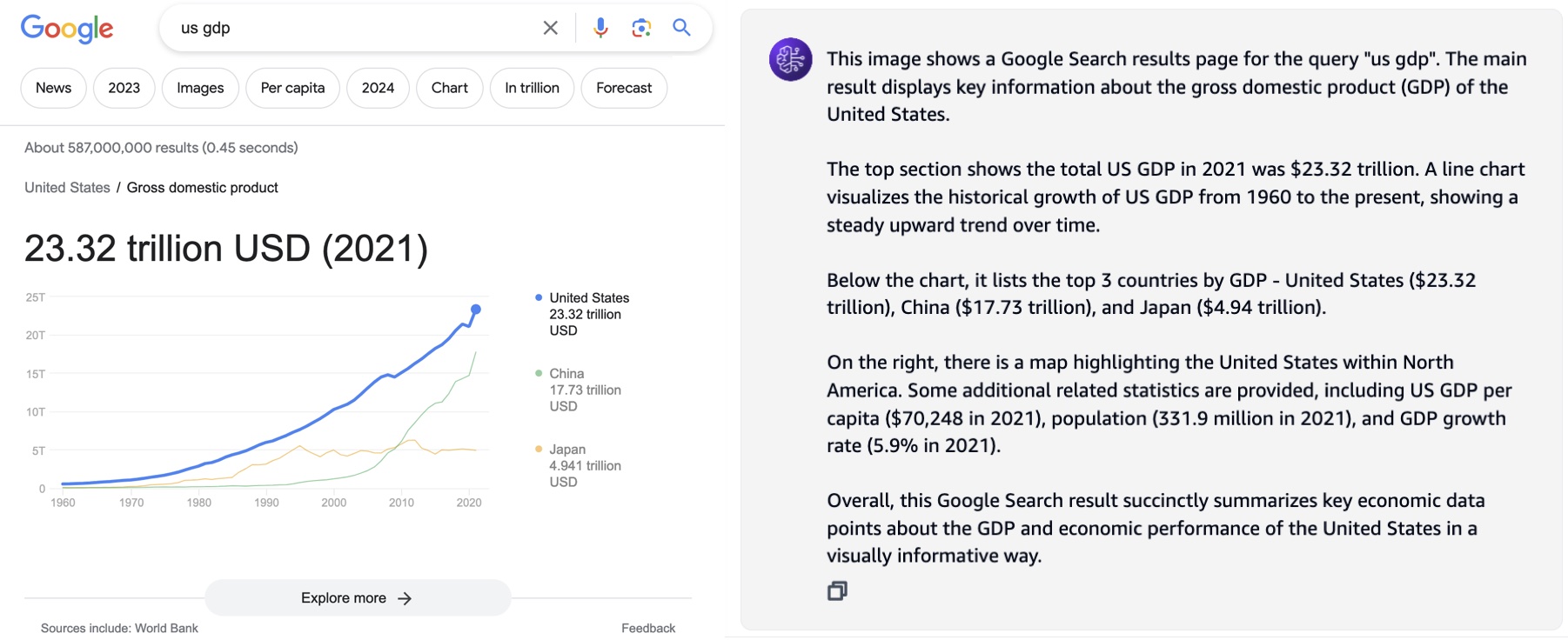Click the Google logo
1568x640 pixels.
(x=67, y=29)
